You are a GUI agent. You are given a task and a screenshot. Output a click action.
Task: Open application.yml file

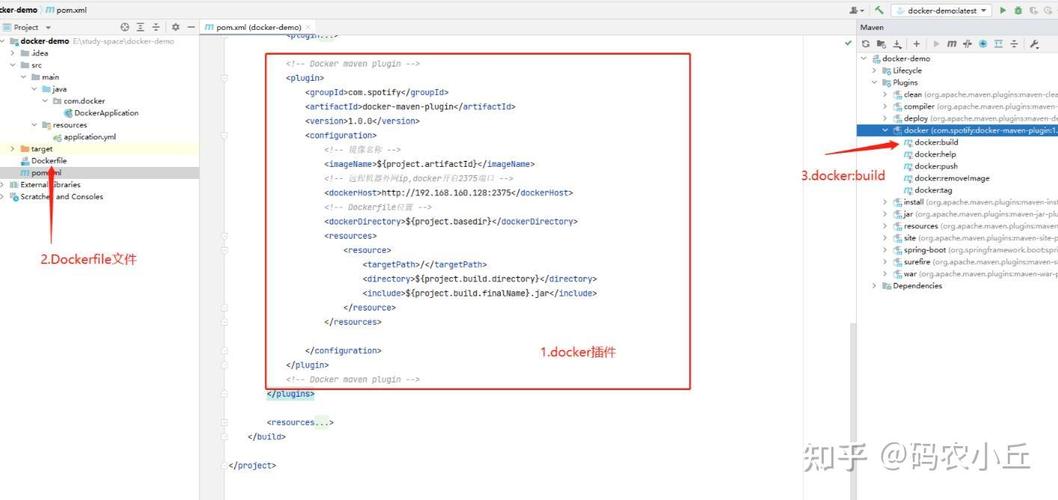coord(84,137)
